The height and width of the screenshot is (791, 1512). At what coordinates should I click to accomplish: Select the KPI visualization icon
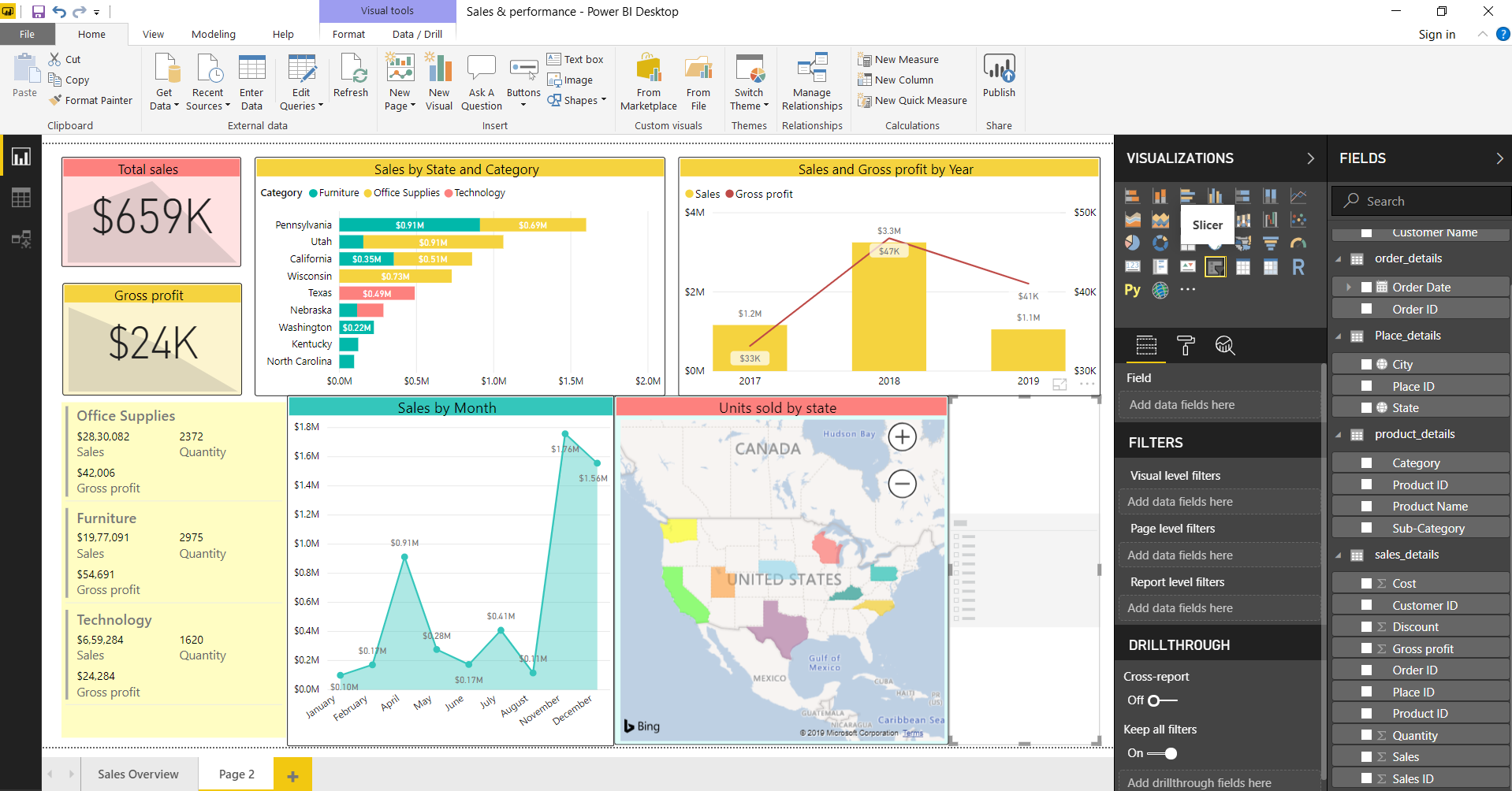[x=1187, y=266]
